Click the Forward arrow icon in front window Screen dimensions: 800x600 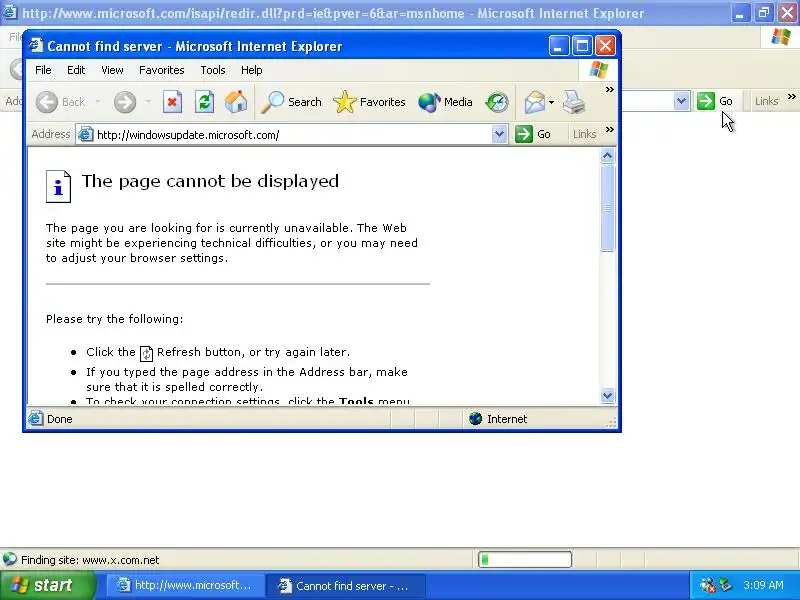(x=125, y=102)
